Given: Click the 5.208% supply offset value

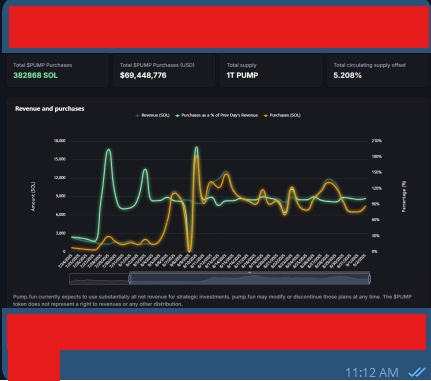Looking at the screenshot, I should (x=347, y=75).
